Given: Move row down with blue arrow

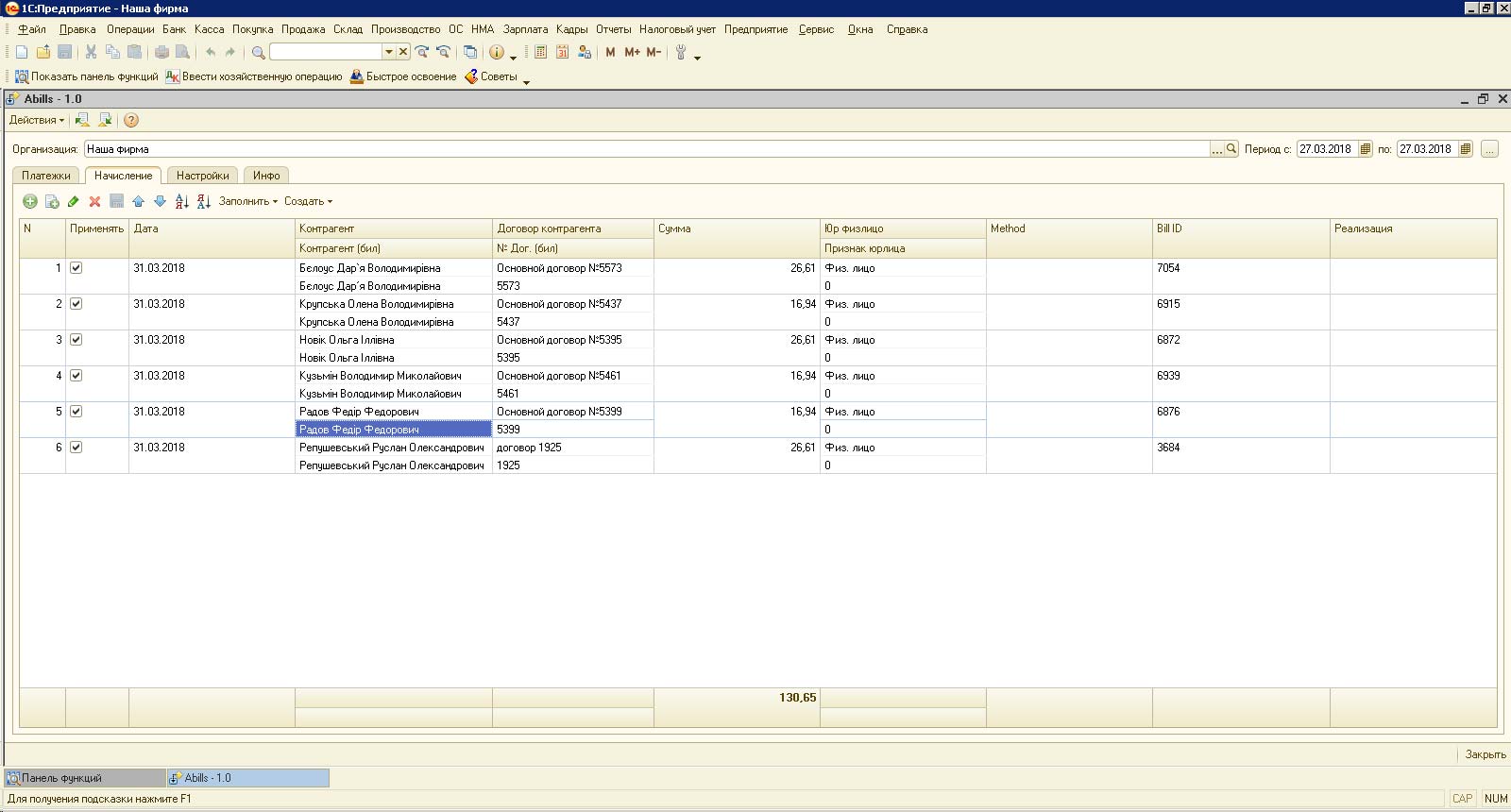Looking at the screenshot, I should click(x=160, y=201).
